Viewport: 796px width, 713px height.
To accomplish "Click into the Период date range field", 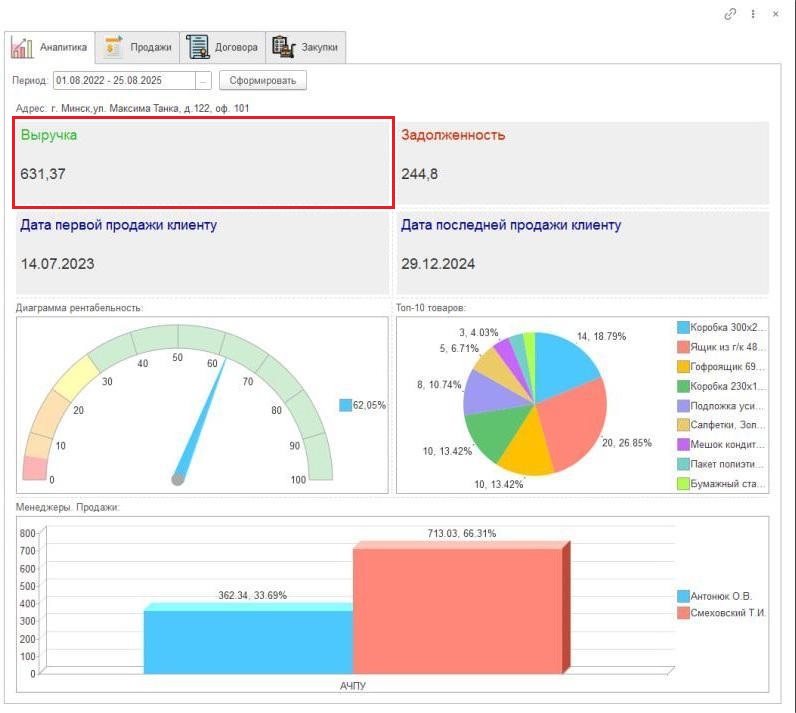I will pos(123,80).
